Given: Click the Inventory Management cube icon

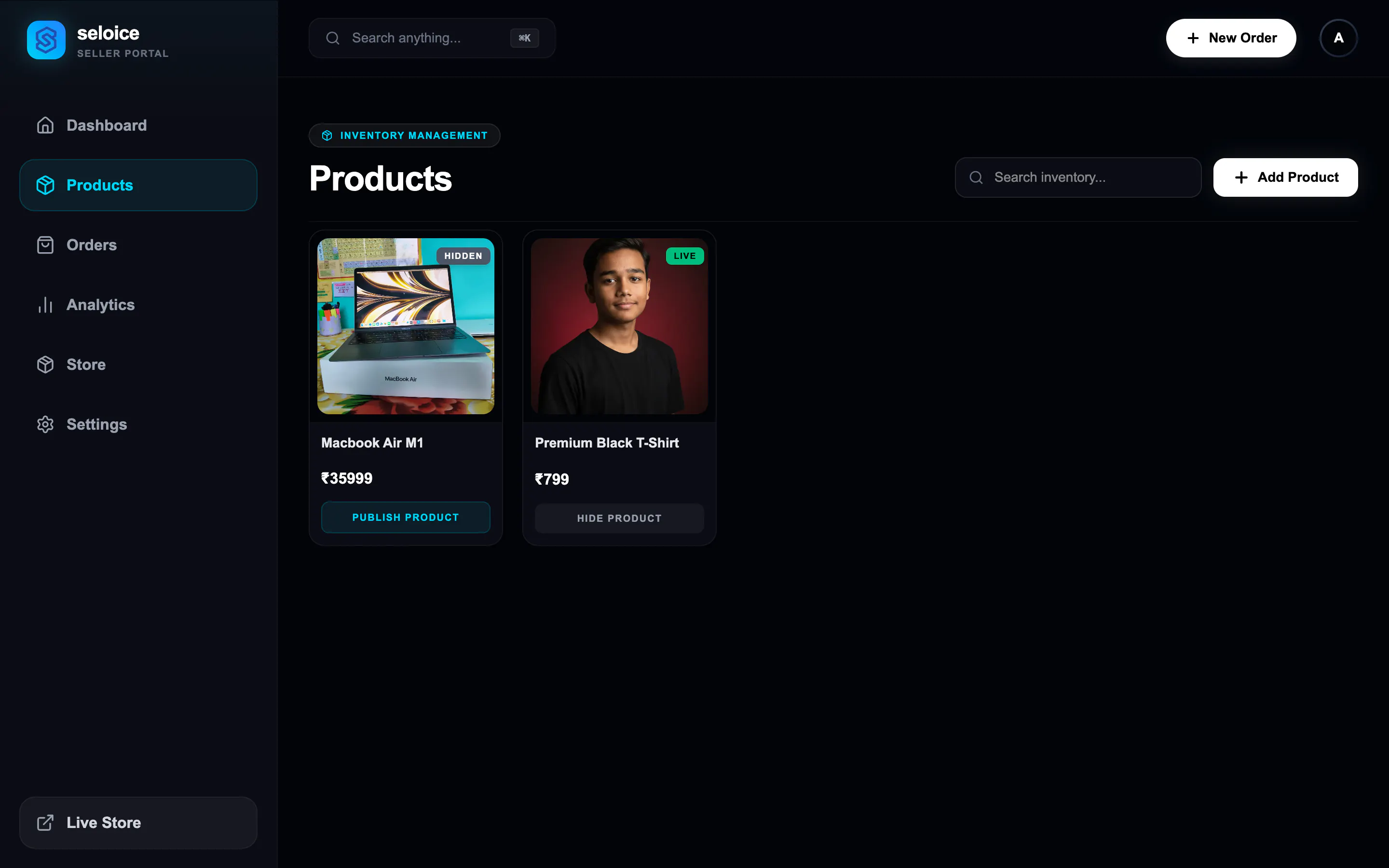Looking at the screenshot, I should tap(327, 136).
